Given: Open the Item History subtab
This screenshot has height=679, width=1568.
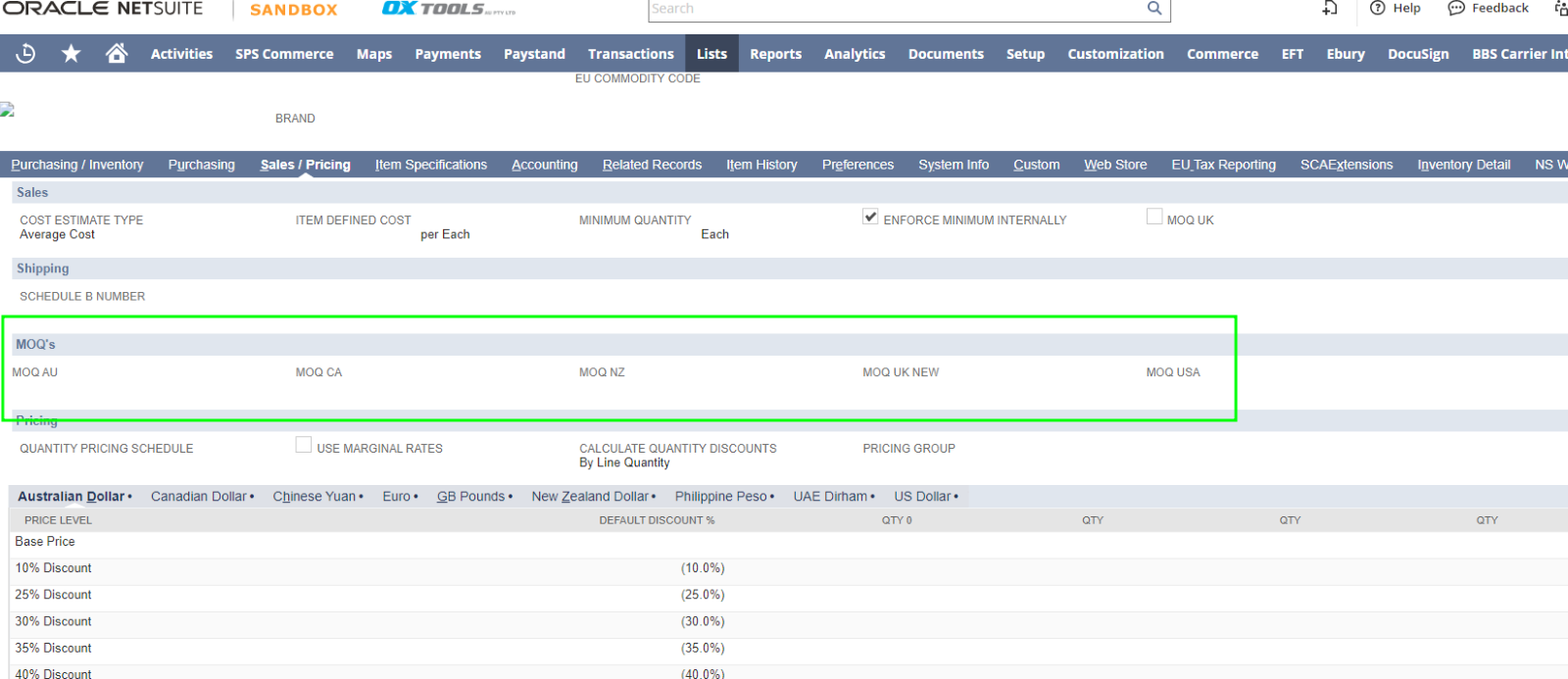Looking at the screenshot, I should (x=761, y=165).
